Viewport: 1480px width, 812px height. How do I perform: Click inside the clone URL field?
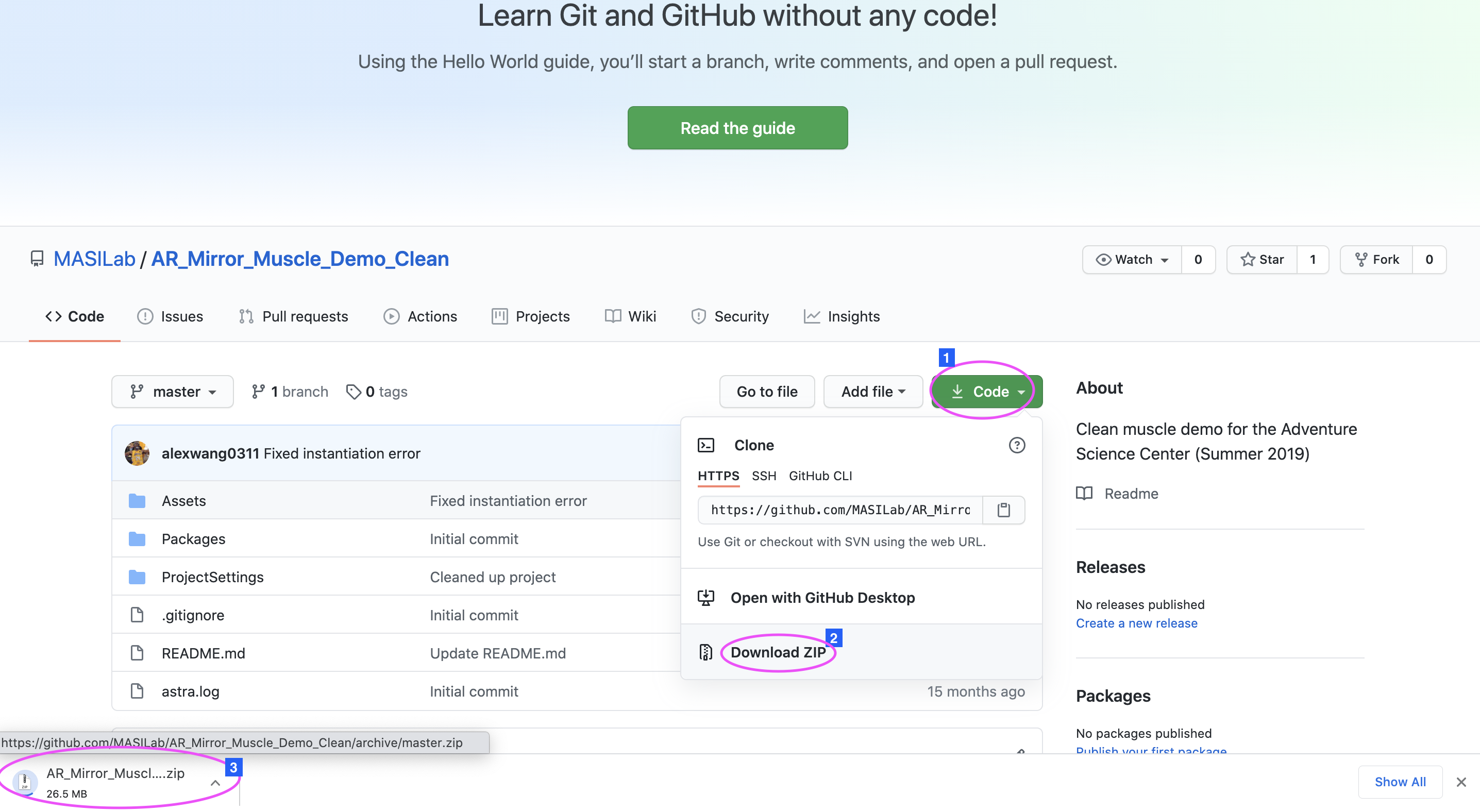pyautogui.click(x=839, y=510)
